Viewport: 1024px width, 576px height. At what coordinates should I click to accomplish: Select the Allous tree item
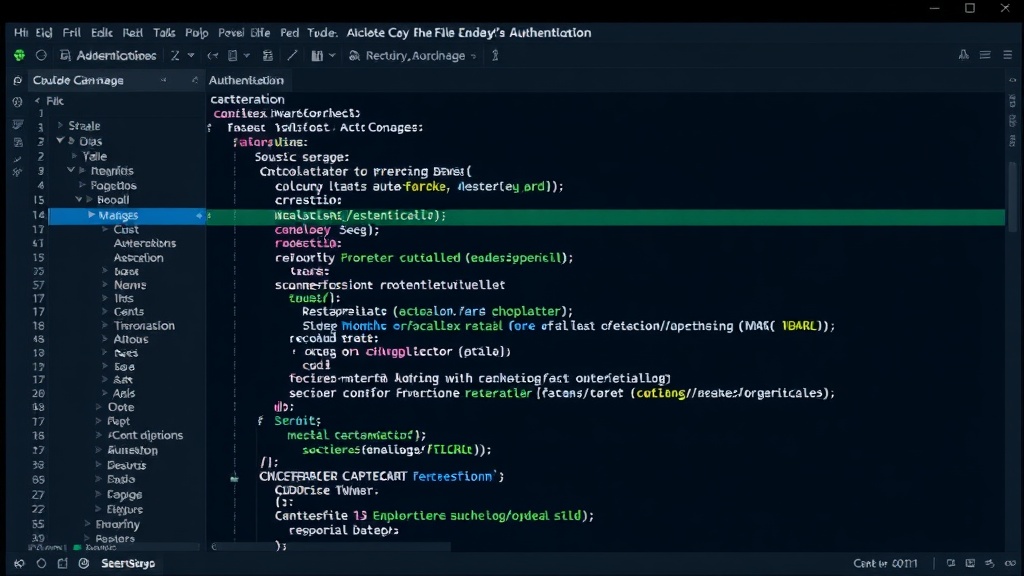[x=131, y=339]
